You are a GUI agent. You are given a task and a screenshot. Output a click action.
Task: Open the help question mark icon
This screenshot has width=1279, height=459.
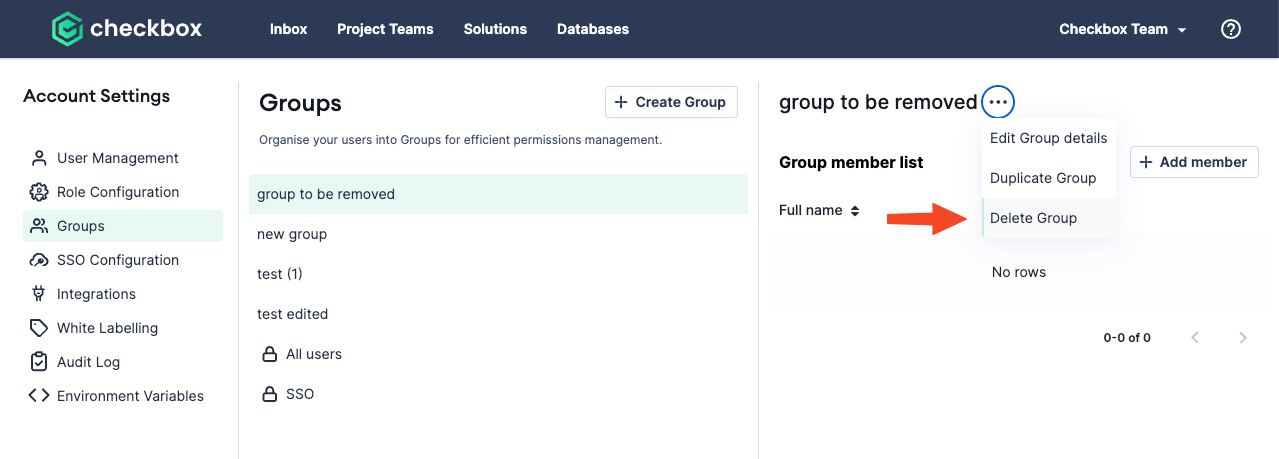1231,29
